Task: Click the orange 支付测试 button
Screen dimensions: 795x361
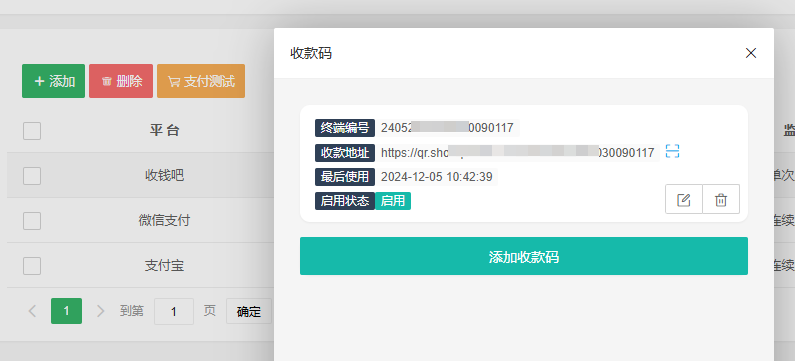Action: pos(201,81)
